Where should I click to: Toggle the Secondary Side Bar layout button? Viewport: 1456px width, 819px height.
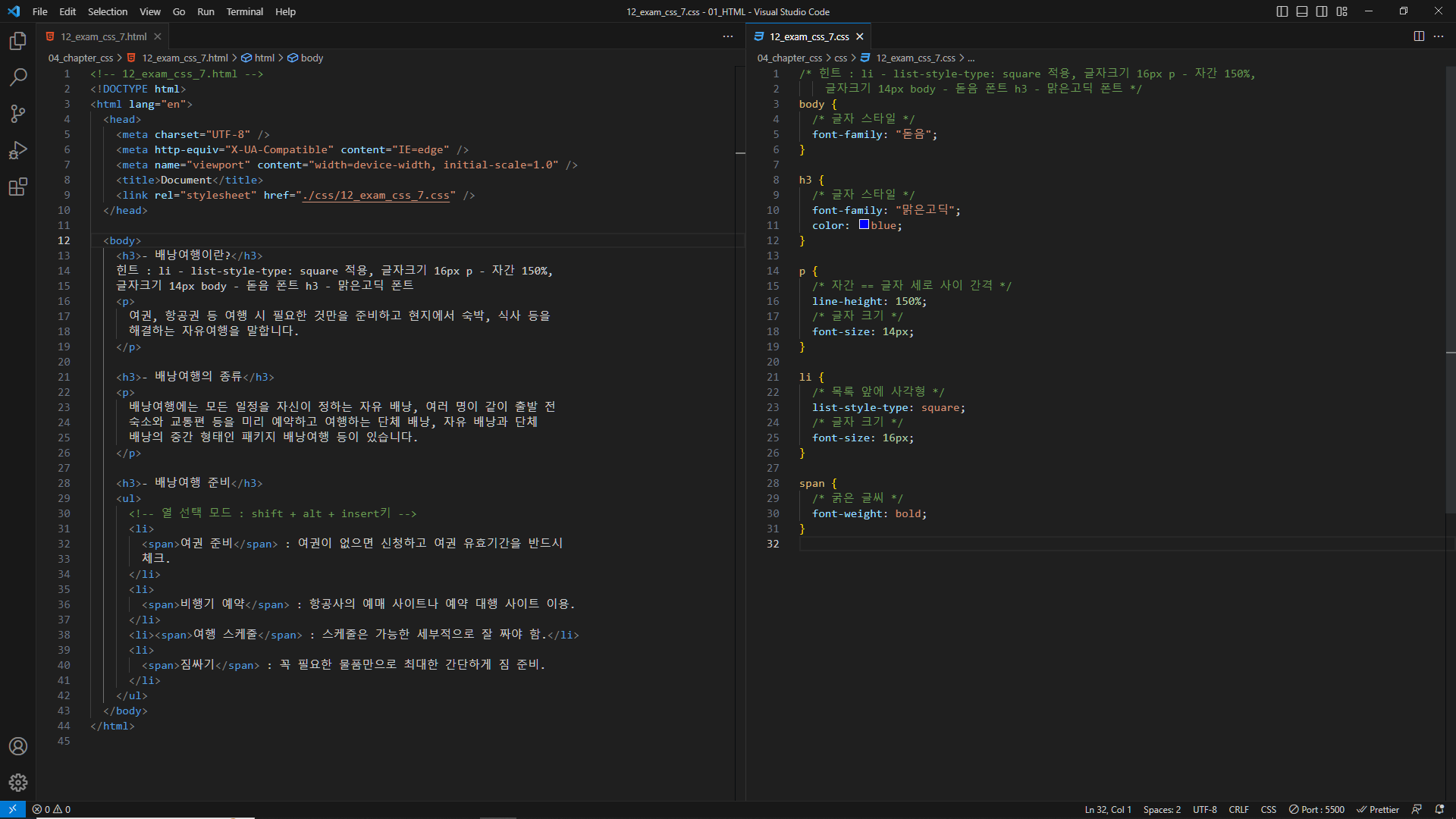point(1322,11)
